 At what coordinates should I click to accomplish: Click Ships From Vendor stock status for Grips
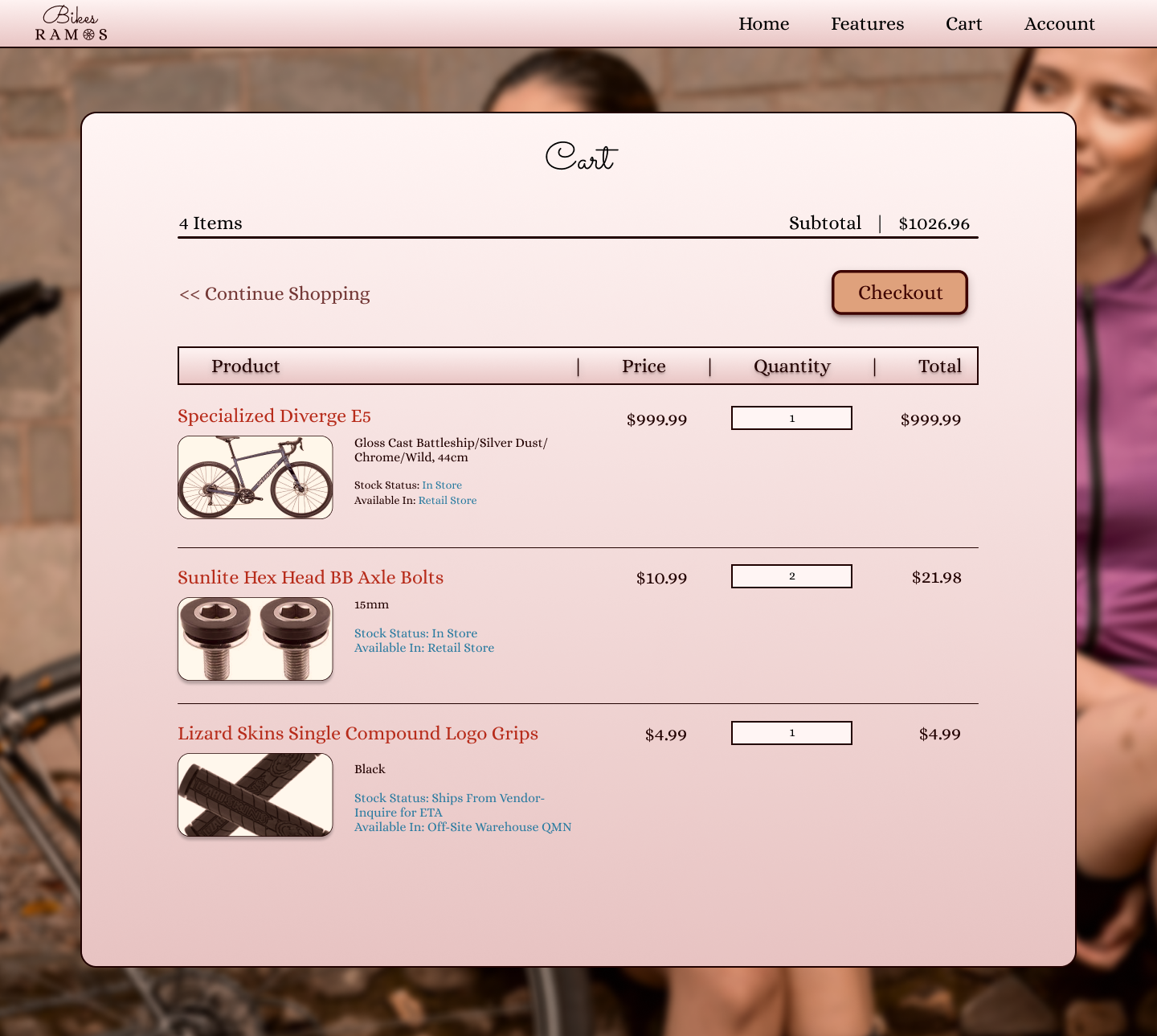coord(449,805)
